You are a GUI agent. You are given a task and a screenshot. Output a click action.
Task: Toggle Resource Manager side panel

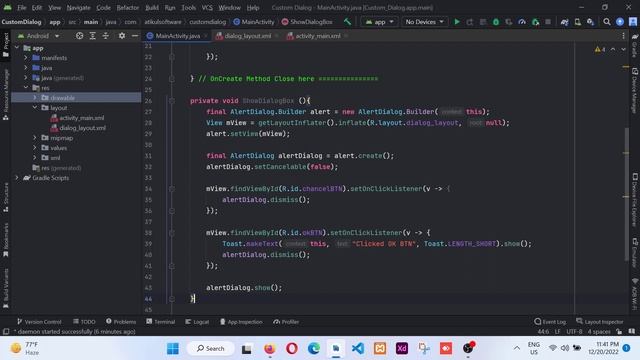pos(6,95)
